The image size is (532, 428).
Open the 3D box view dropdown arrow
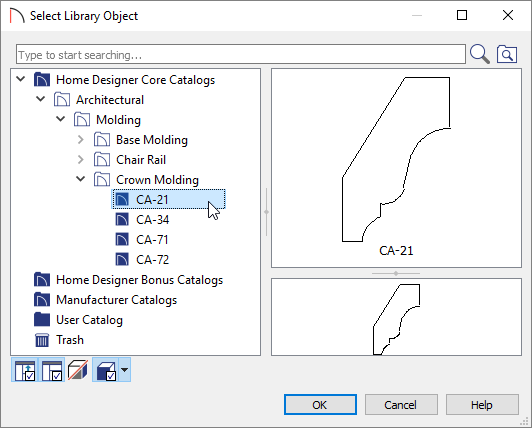point(125,370)
